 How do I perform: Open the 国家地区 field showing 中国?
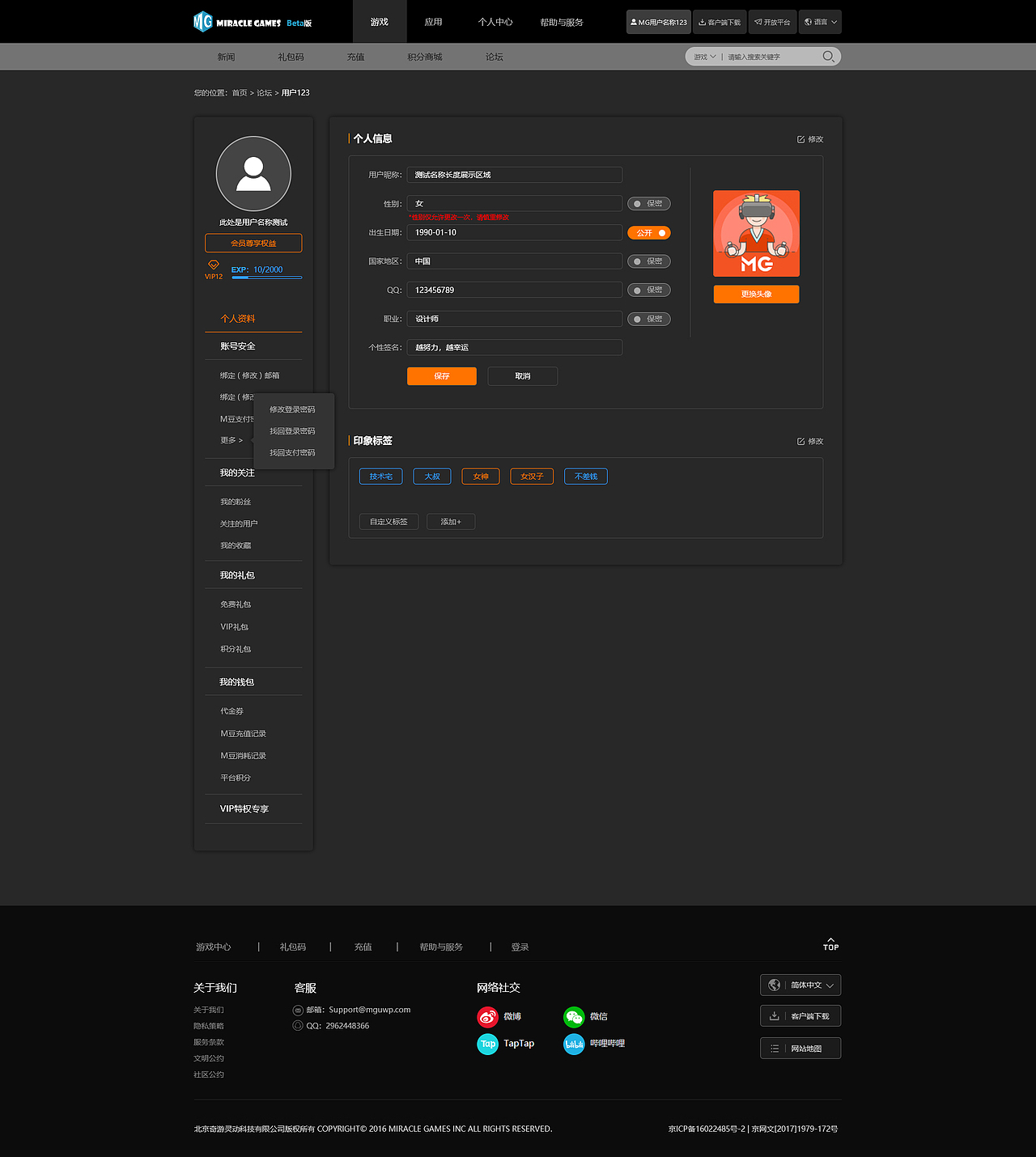tap(515, 261)
